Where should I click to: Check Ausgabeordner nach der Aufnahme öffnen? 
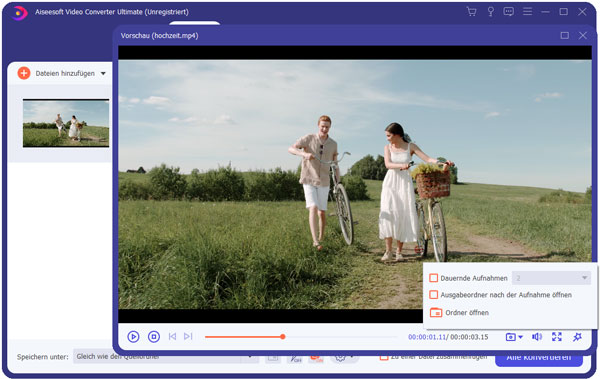(x=434, y=295)
